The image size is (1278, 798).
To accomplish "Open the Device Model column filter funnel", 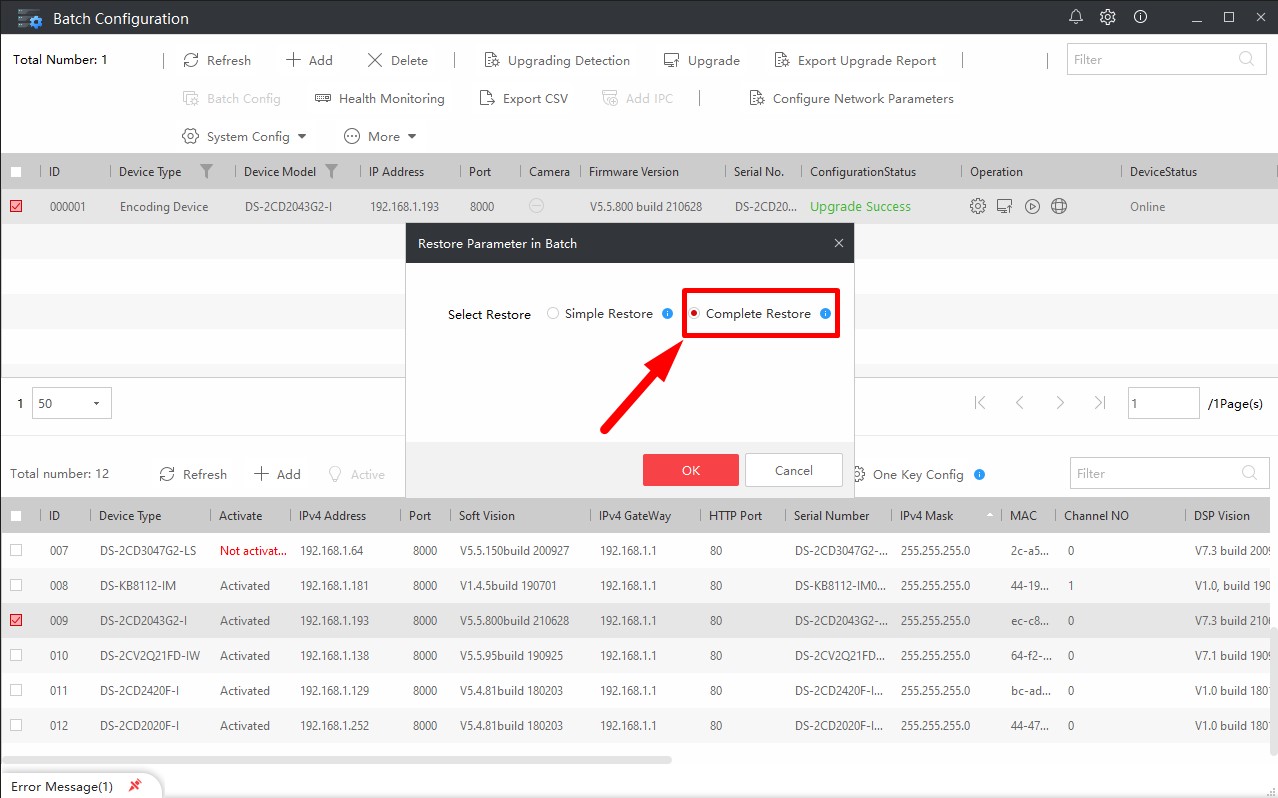I will click(x=332, y=171).
